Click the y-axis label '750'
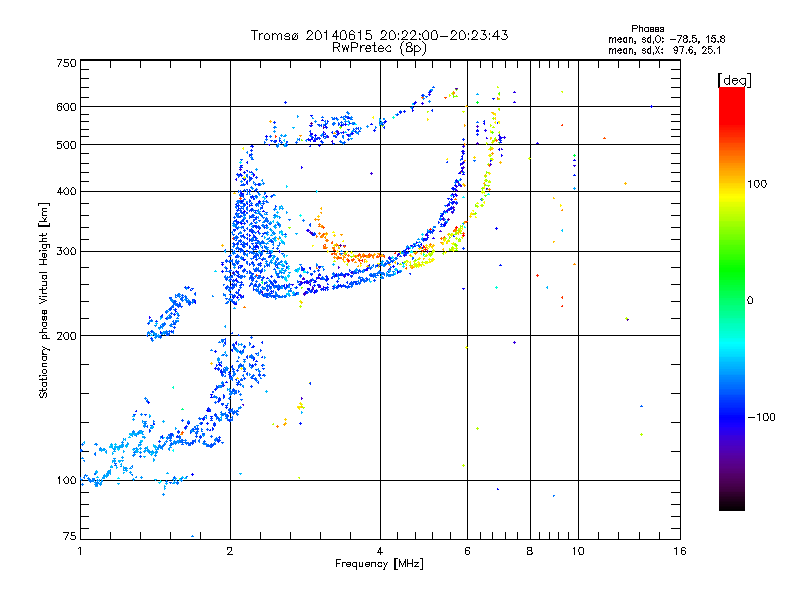Image resolution: width=800 pixels, height=600 pixels. click(x=66, y=63)
